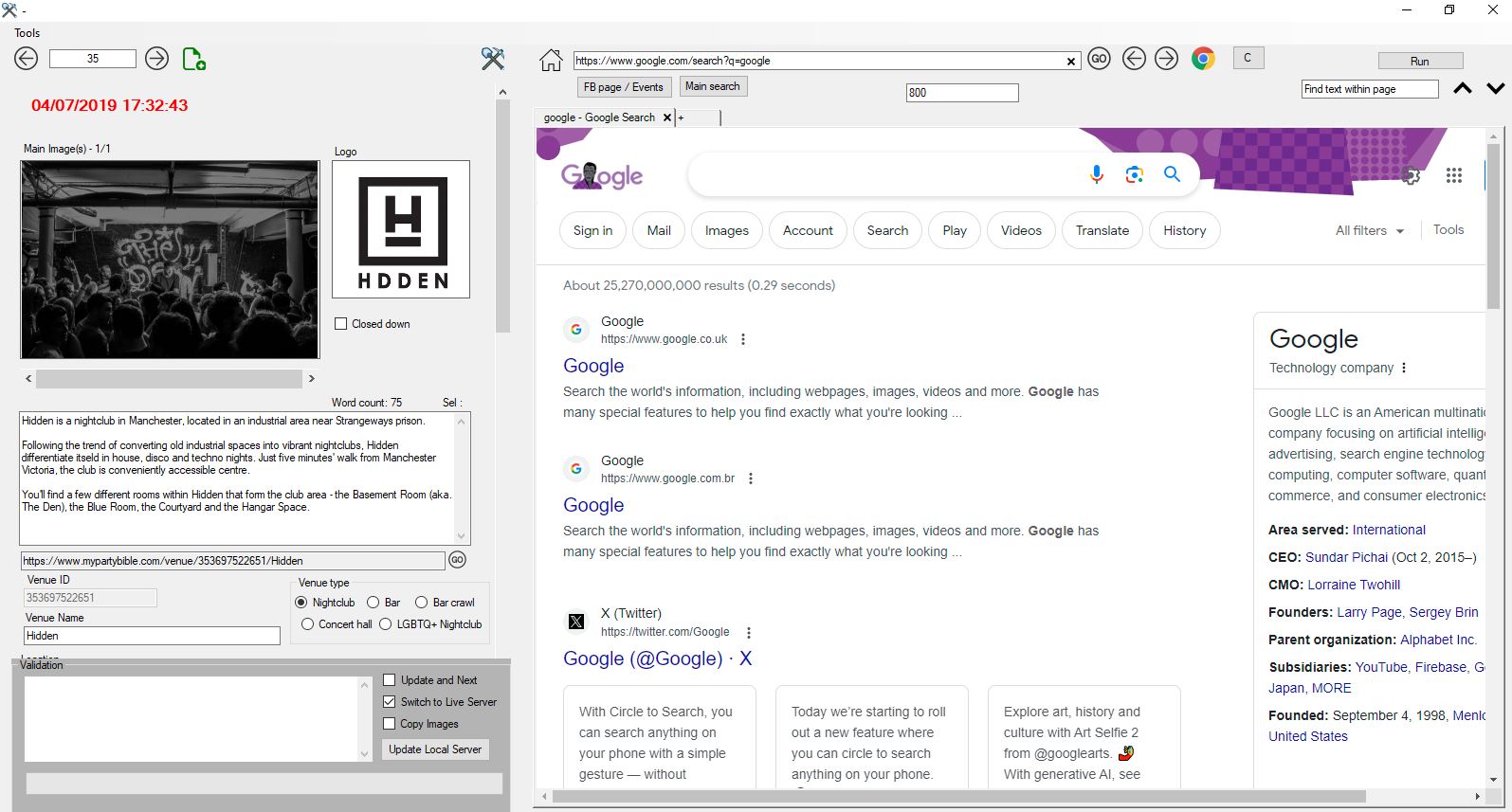Open the Tools menu
Screen dimensions: 1512x812
tap(27, 32)
